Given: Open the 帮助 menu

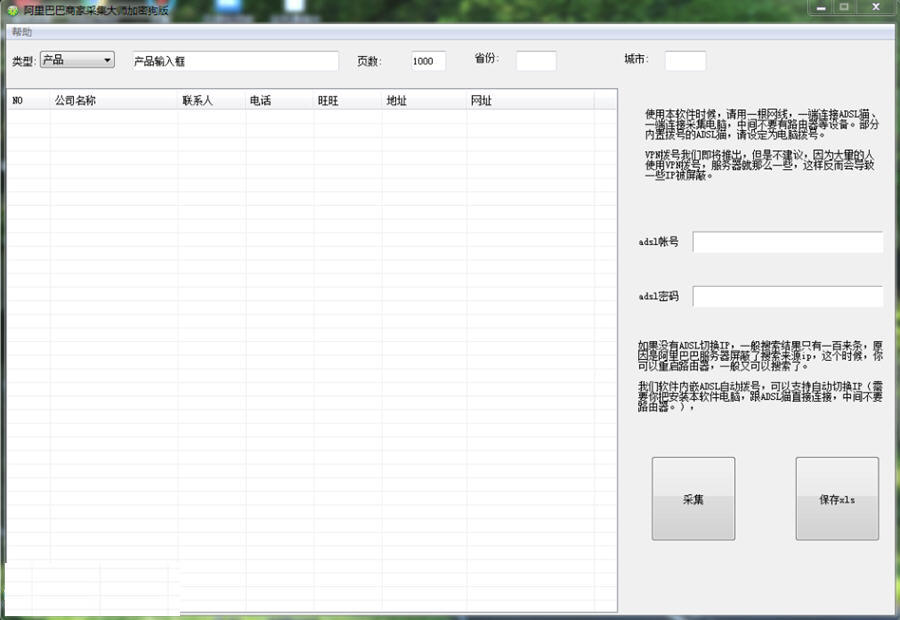Looking at the screenshot, I should [x=22, y=32].
